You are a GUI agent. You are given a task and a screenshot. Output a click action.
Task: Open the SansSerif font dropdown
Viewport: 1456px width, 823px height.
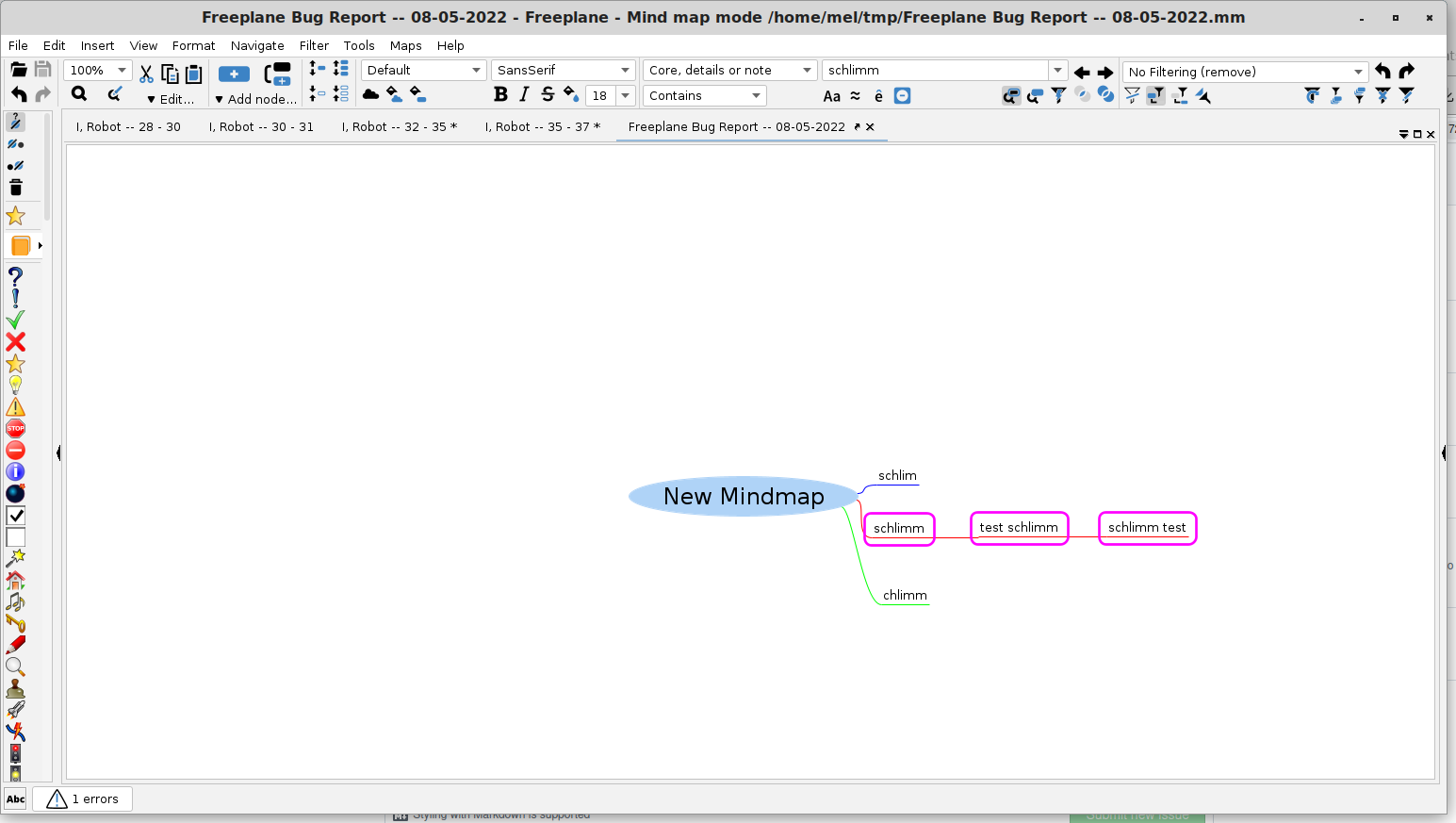tap(563, 69)
